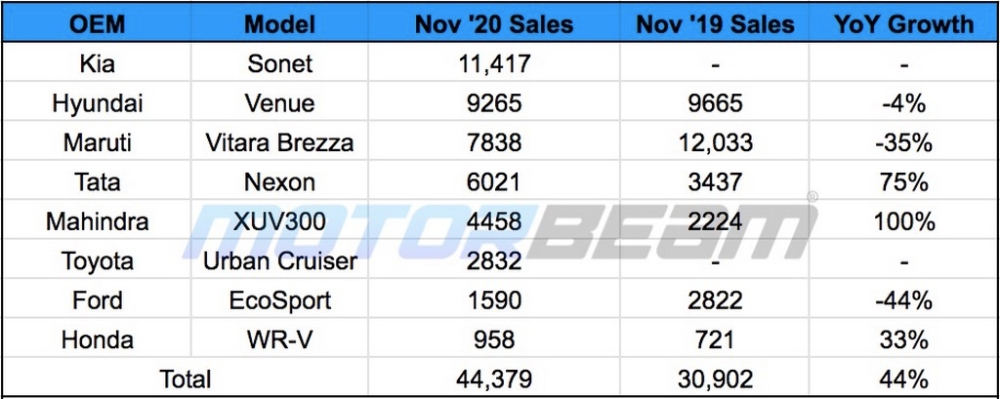Click the YoY Growth column header
Screen dimensions: 1000x399
coord(903,24)
